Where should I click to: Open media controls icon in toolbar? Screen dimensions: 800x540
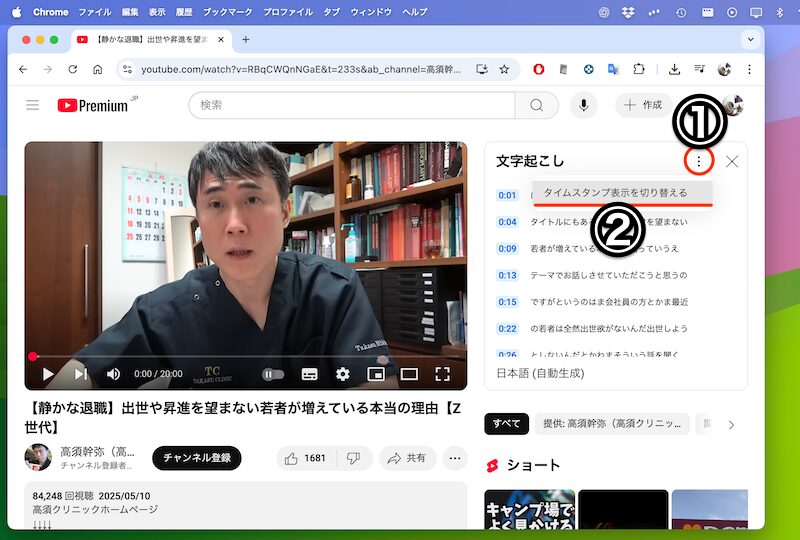point(699,69)
